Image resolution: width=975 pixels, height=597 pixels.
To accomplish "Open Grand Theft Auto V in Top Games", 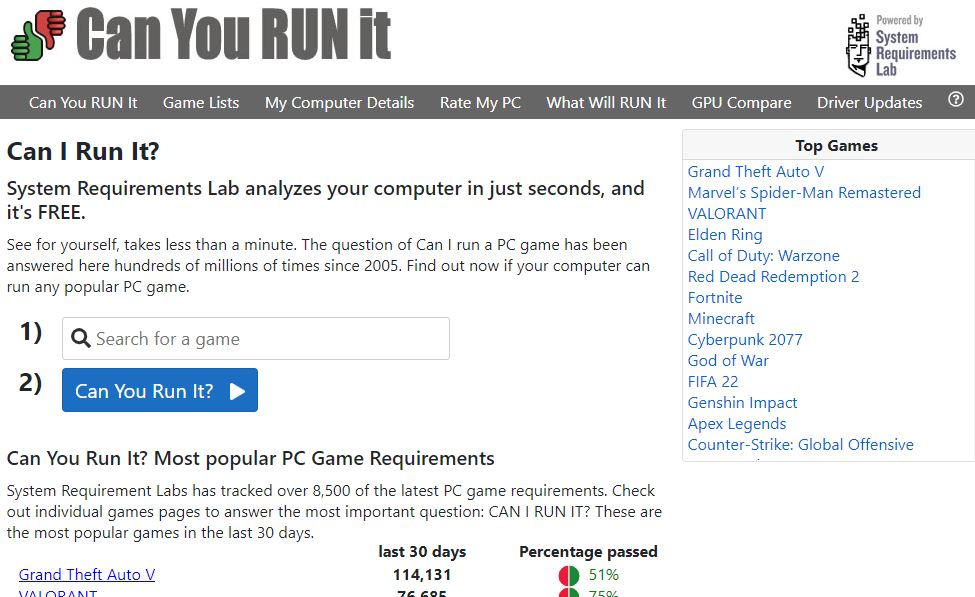I will [756, 172].
